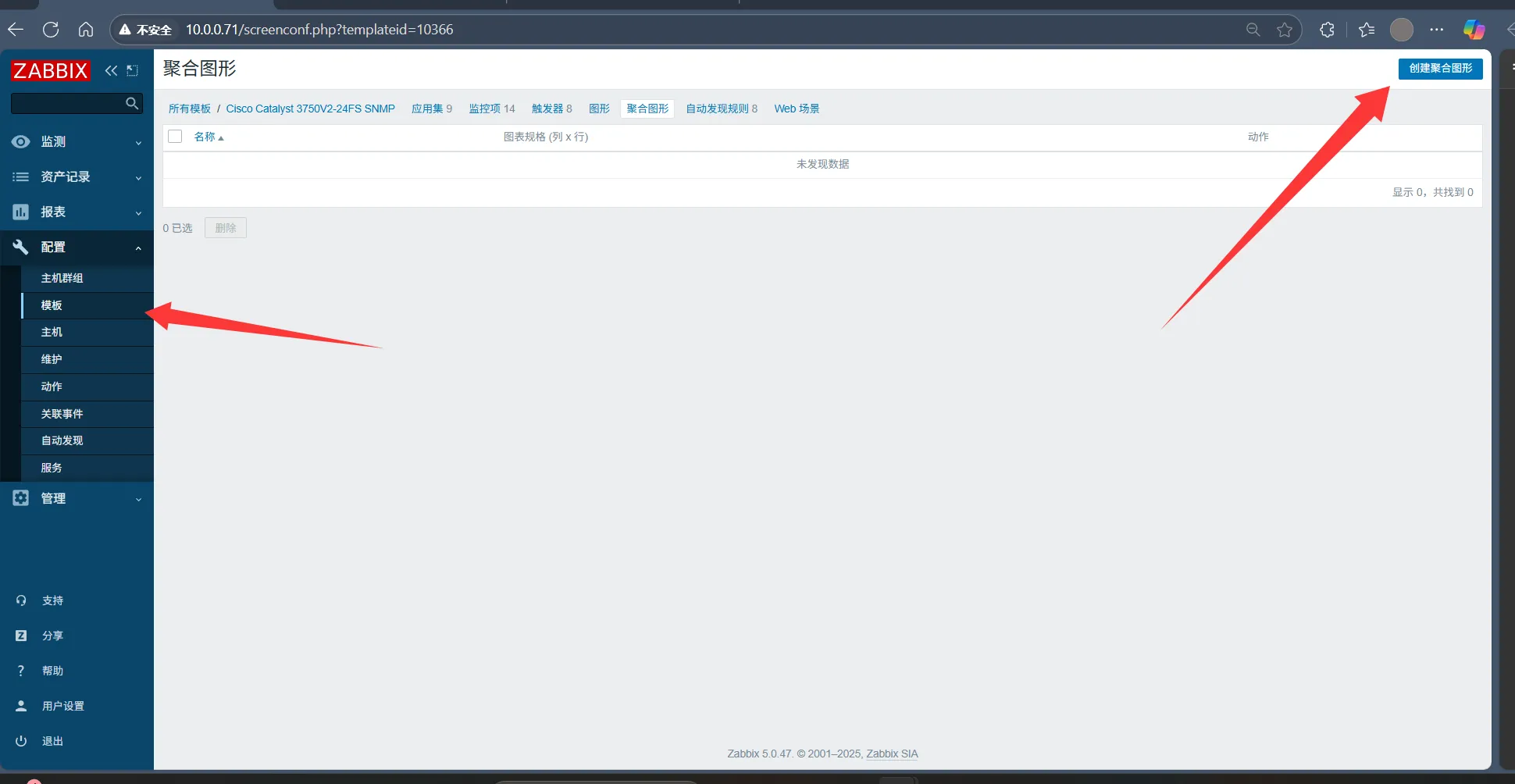1515x784 pixels.
Task: Tick the select-all checkbox in table header
Action: click(x=175, y=137)
